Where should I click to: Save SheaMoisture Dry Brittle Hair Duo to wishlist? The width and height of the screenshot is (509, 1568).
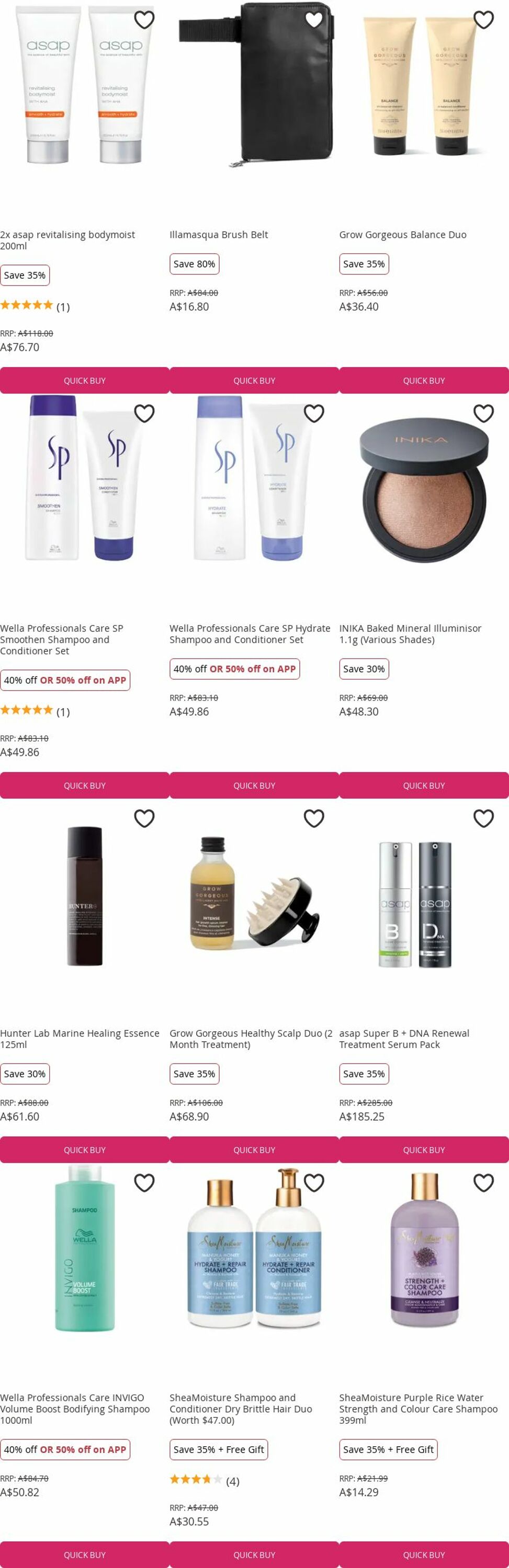point(314,1183)
